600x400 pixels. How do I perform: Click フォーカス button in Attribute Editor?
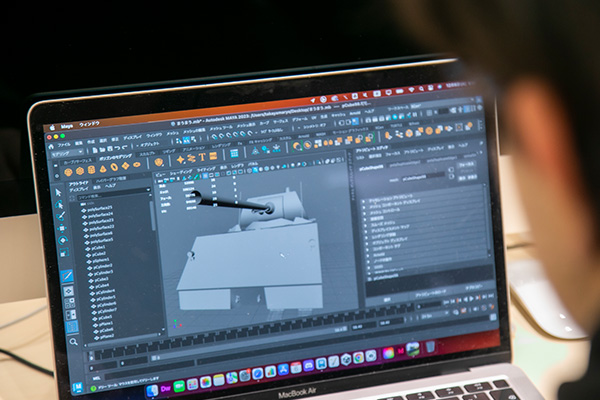[x=466, y=164]
